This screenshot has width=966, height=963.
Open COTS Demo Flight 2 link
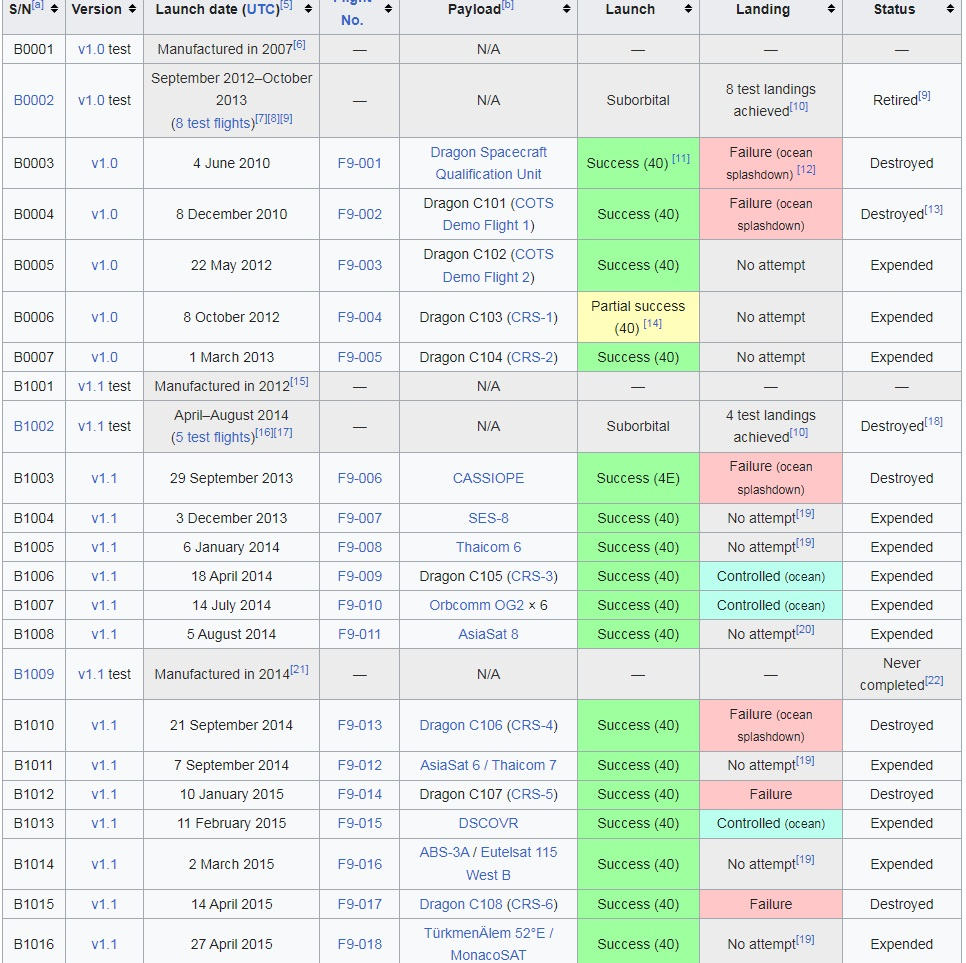[498, 266]
